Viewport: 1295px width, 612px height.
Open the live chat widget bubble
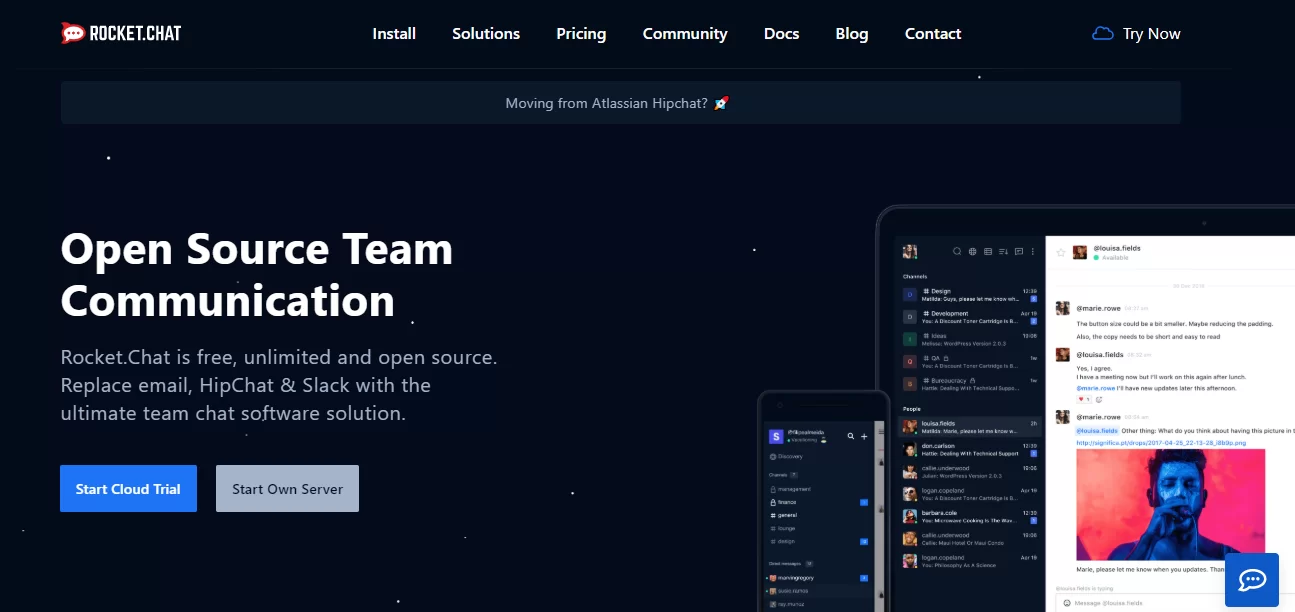tap(1251, 580)
